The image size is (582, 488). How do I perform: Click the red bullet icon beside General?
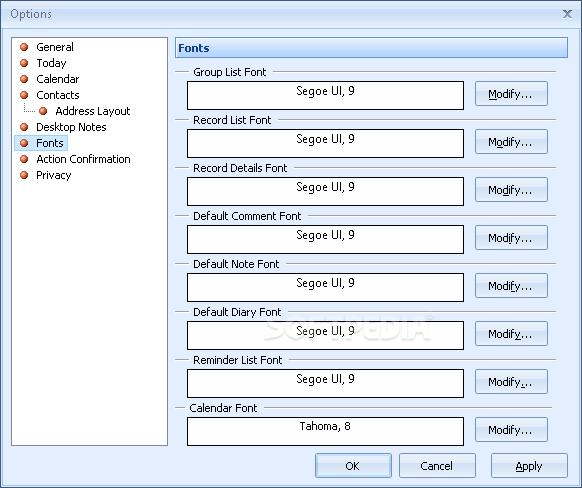[x=24, y=47]
